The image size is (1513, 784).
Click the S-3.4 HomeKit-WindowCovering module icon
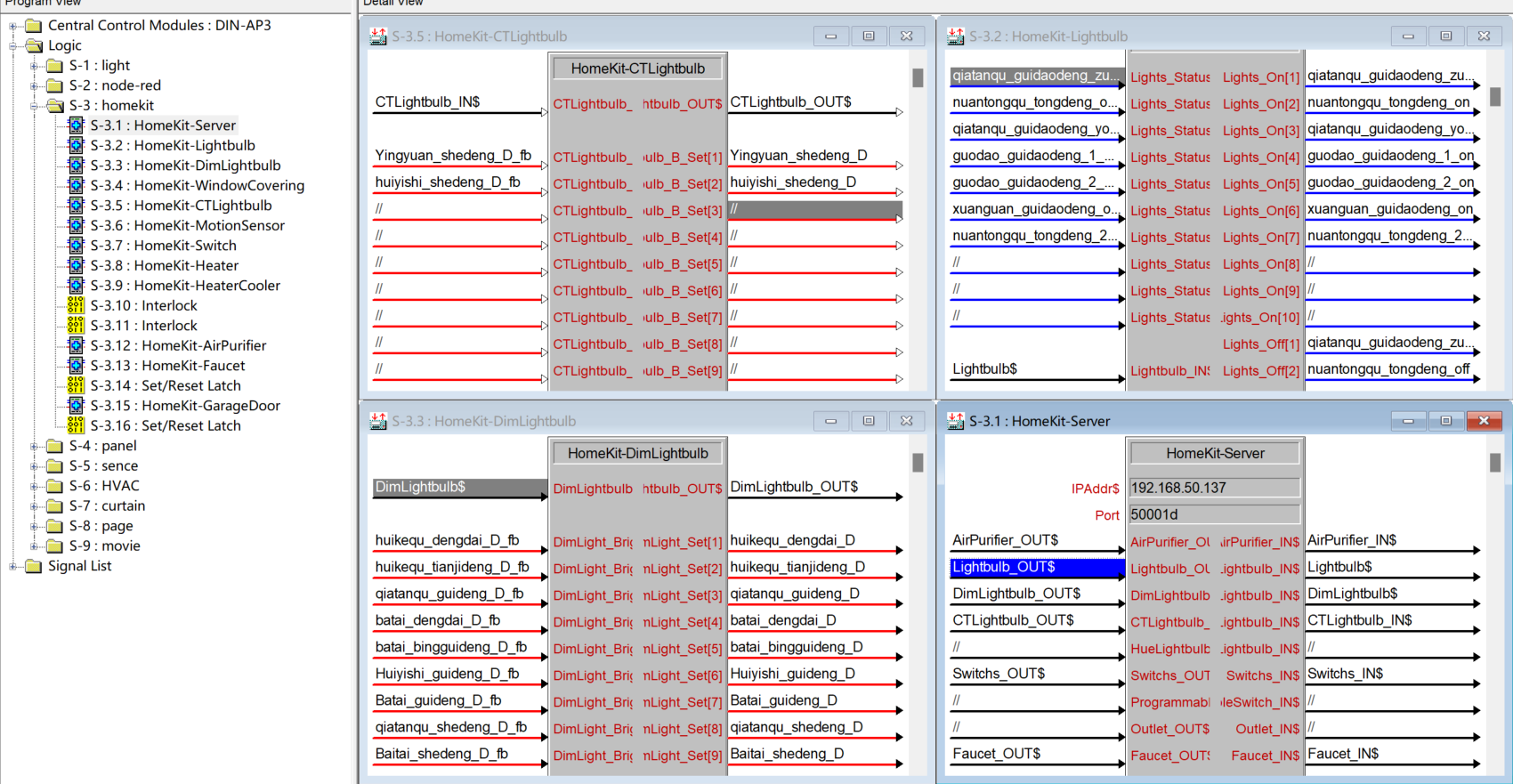tap(77, 185)
